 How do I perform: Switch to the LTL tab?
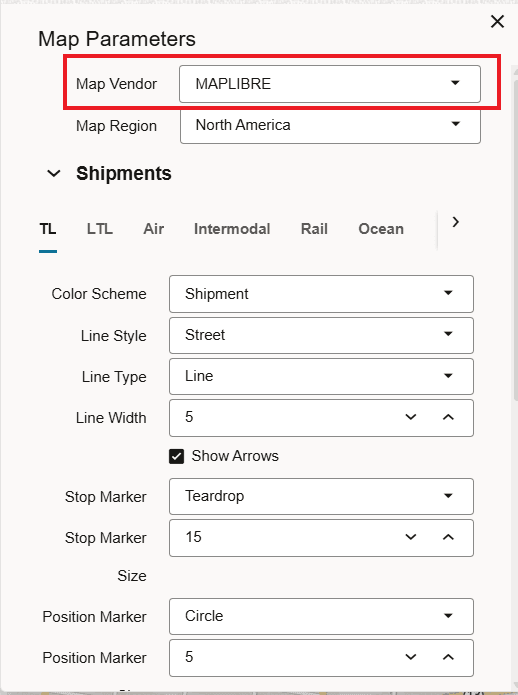pos(100,229)
